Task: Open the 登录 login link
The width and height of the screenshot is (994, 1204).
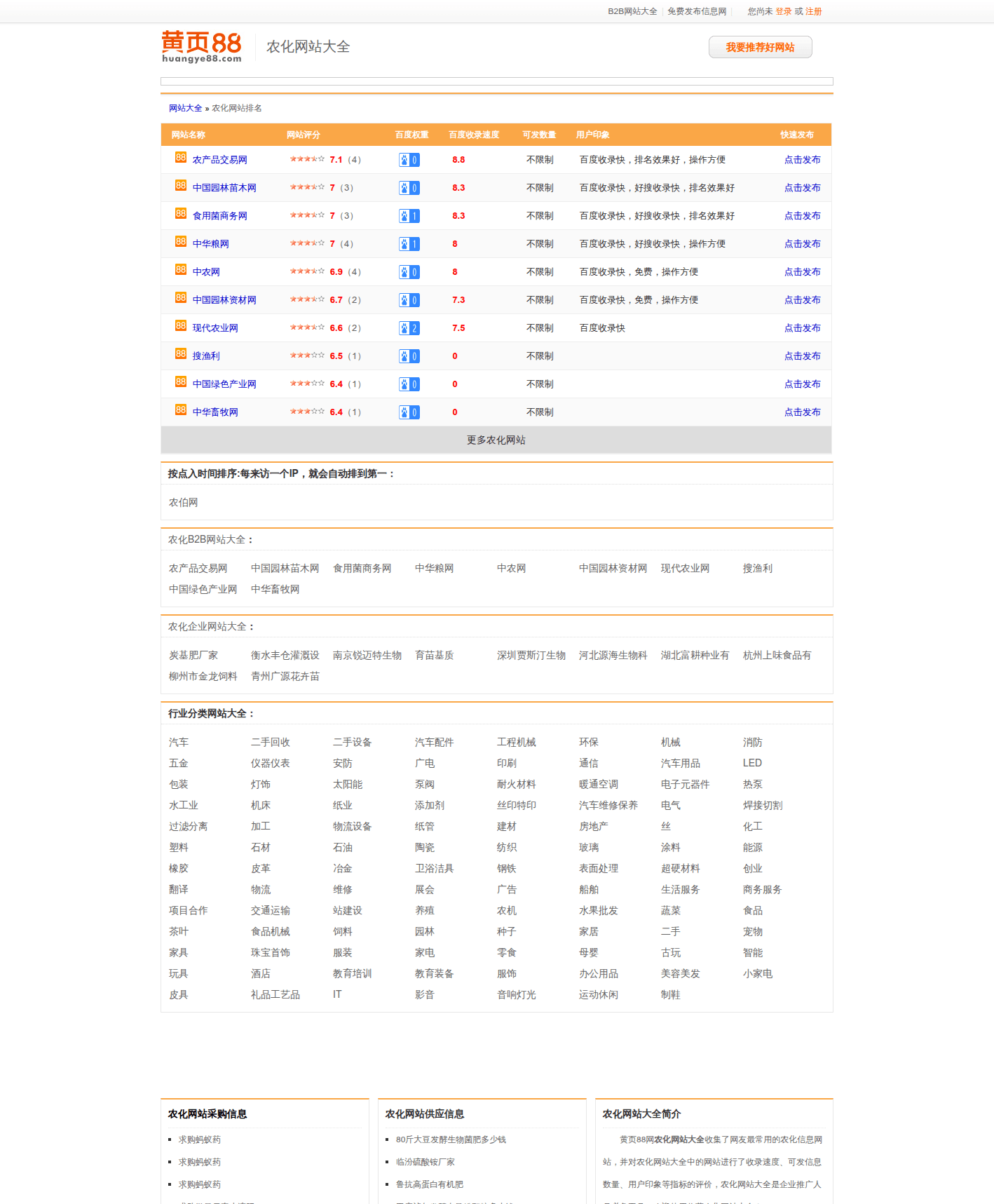Action: 783,11
